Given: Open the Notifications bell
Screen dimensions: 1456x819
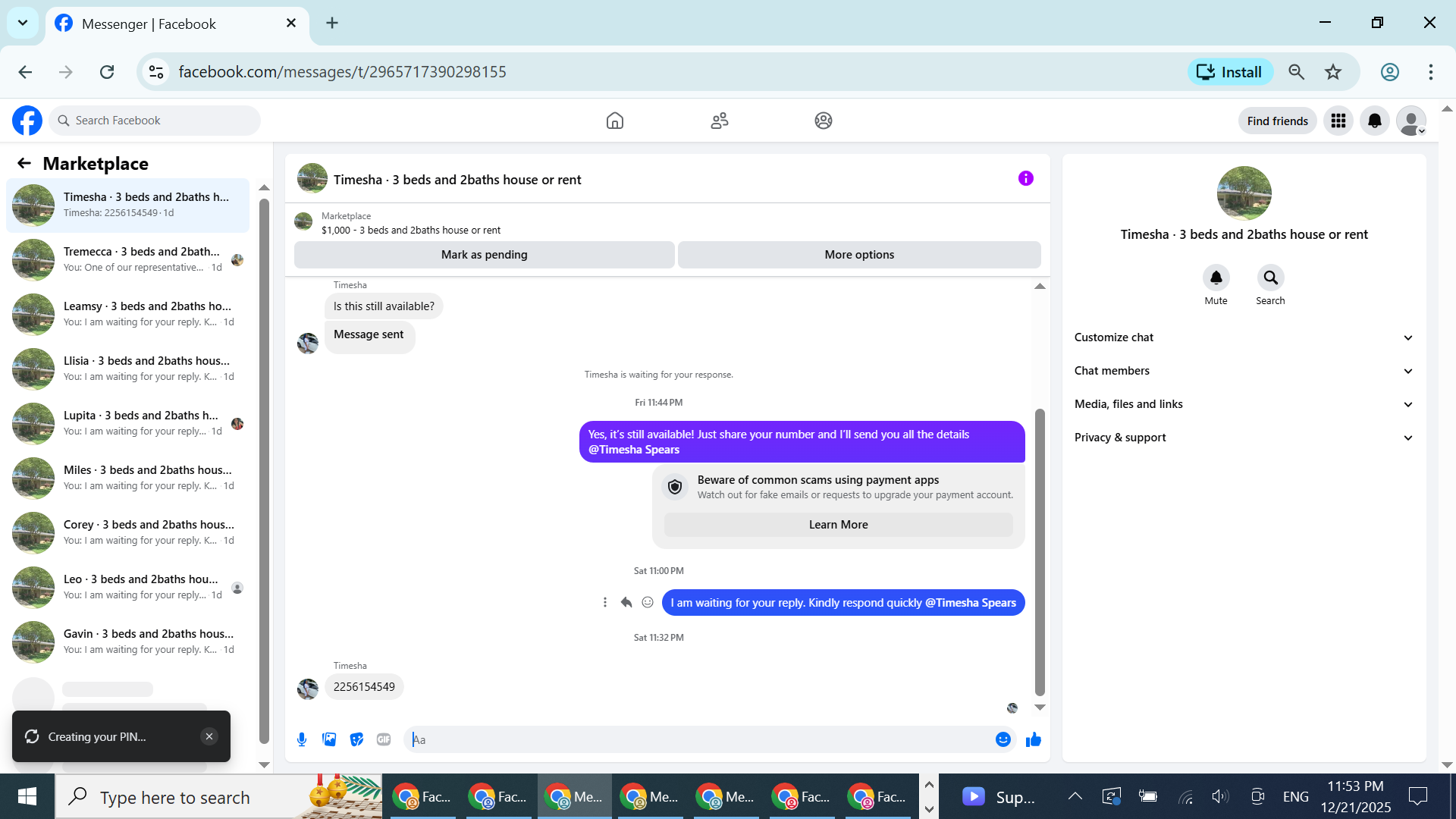Looking at the screenshot, I should click(1375, 121).
